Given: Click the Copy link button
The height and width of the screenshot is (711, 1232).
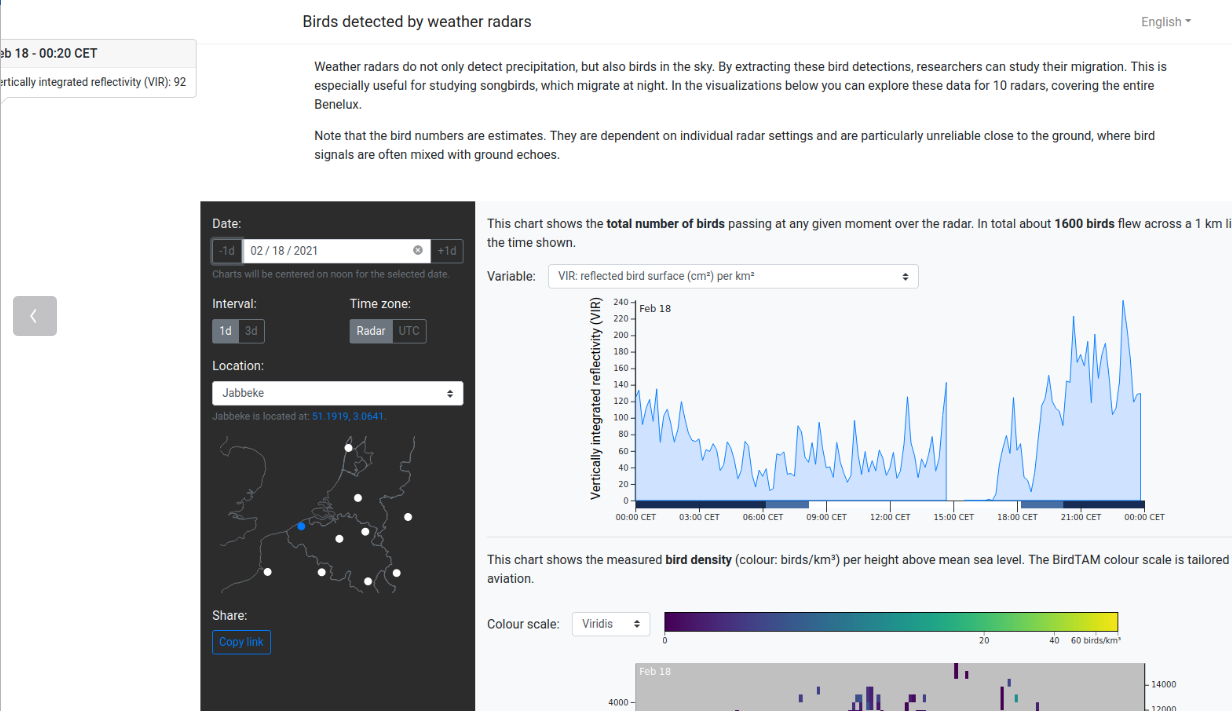Looking at the screenshot, I should (241, 642).
